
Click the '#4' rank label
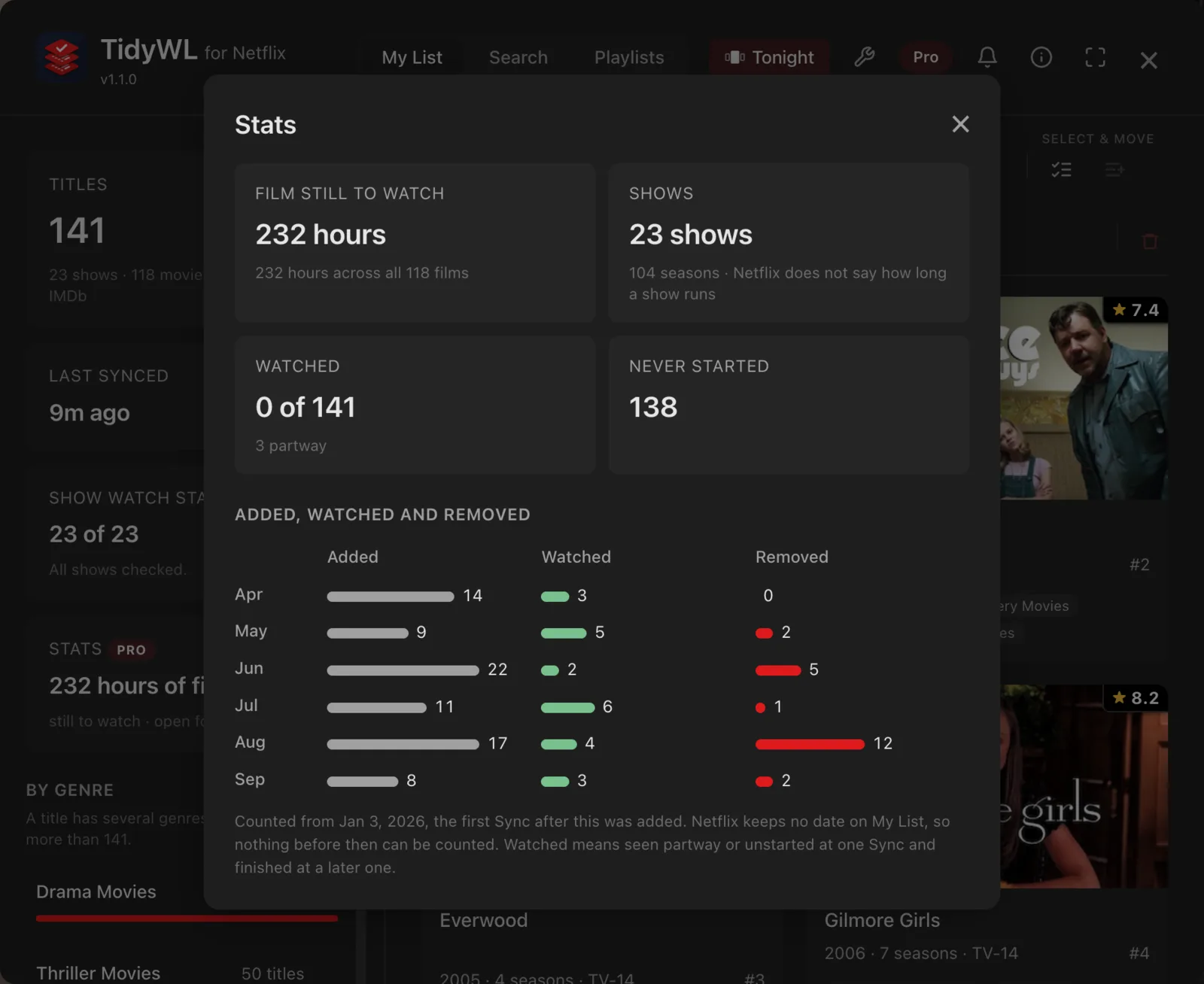point(1139,954)
